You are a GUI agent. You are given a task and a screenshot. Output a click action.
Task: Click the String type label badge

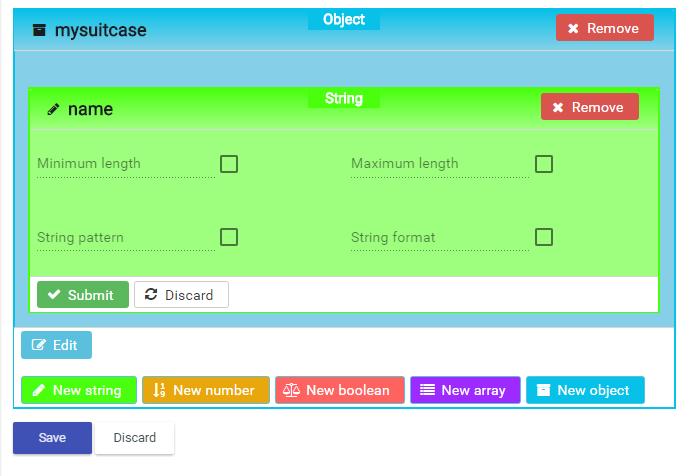pyautogui.click(x=344, y=98)
